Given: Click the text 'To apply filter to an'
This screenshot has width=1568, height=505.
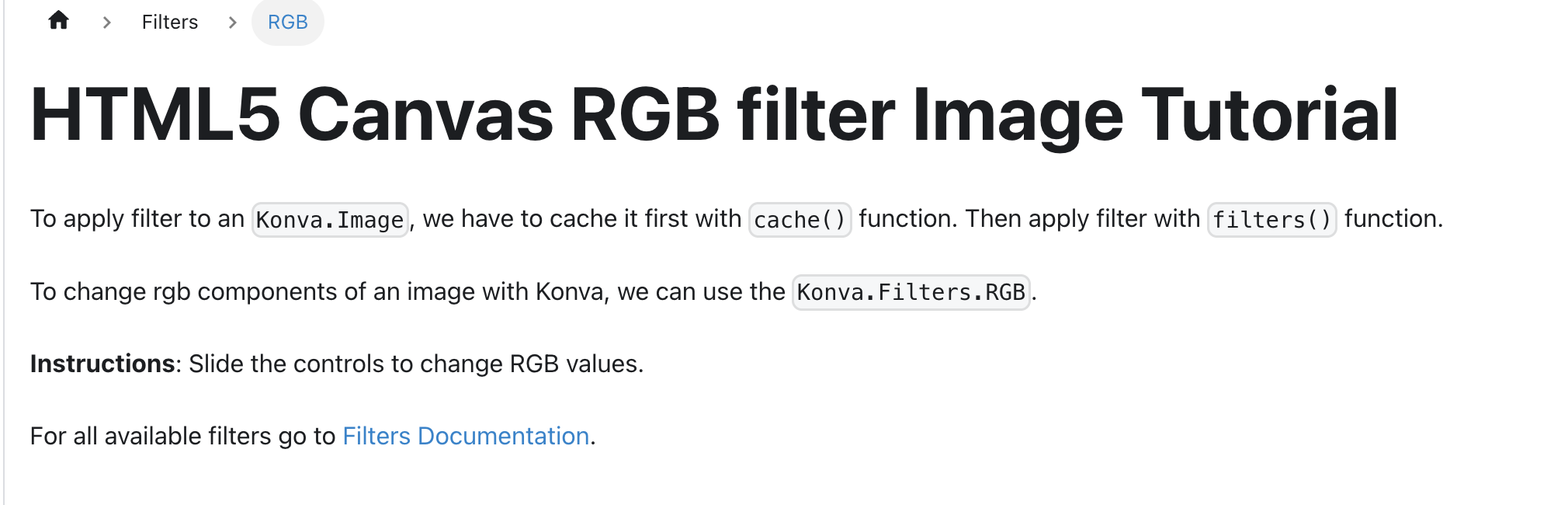Looking at the screenshot, I should pos(137,219).
